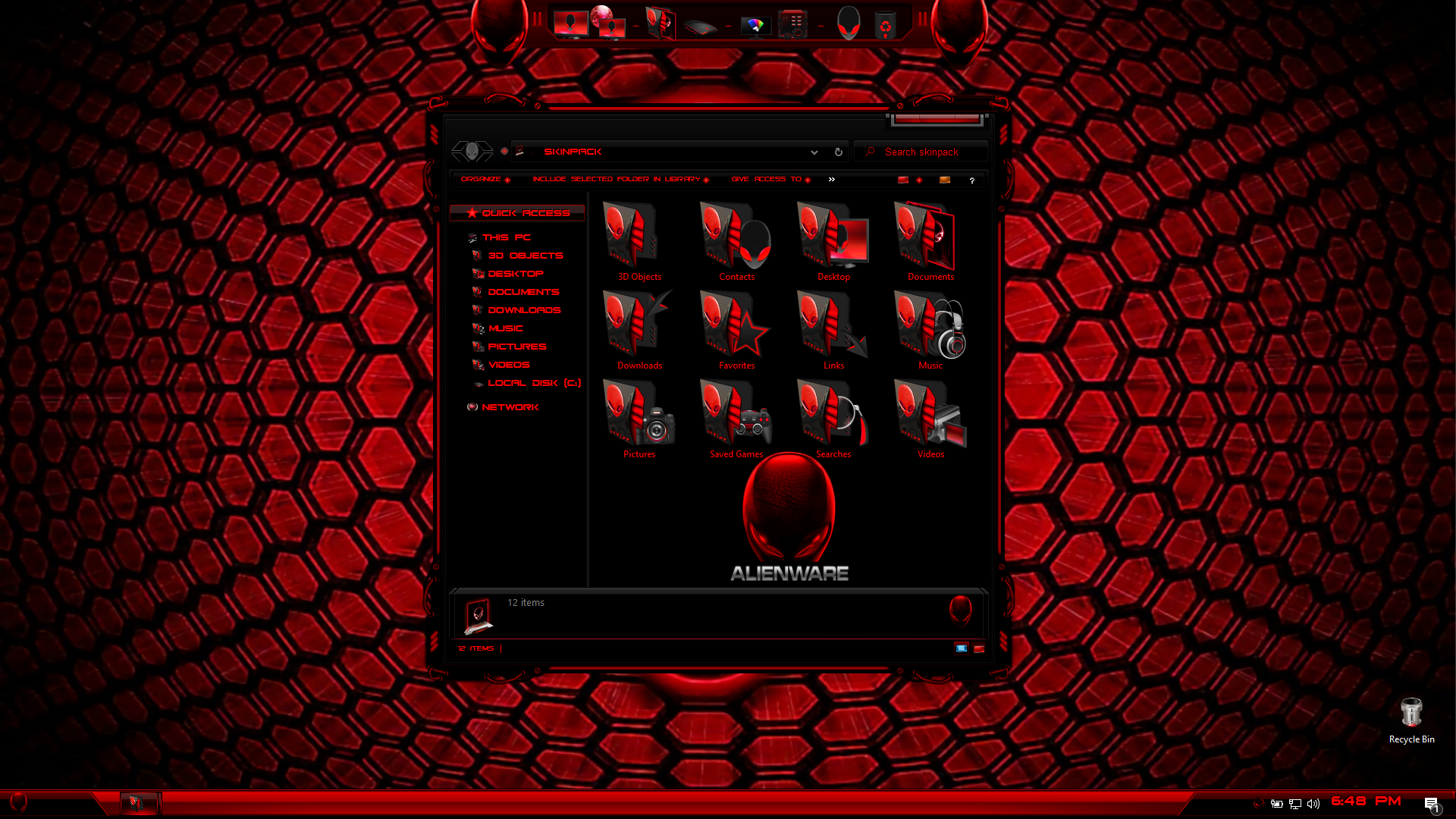Switch to large icons view toggle
This screenshot has width=1456, height=819.
(x=978, y=648)
